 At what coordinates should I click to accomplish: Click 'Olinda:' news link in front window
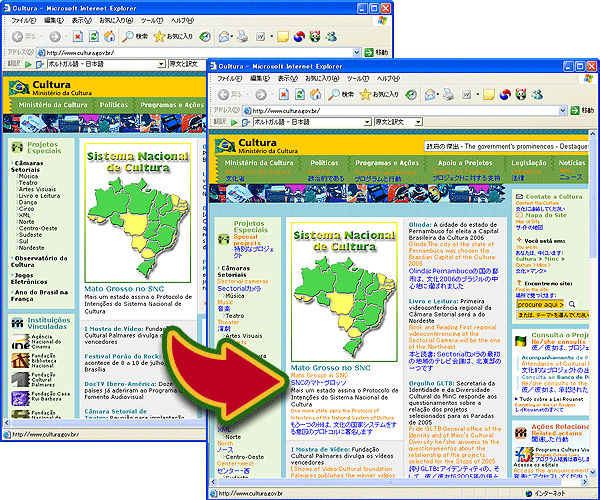tap(420, 225)
